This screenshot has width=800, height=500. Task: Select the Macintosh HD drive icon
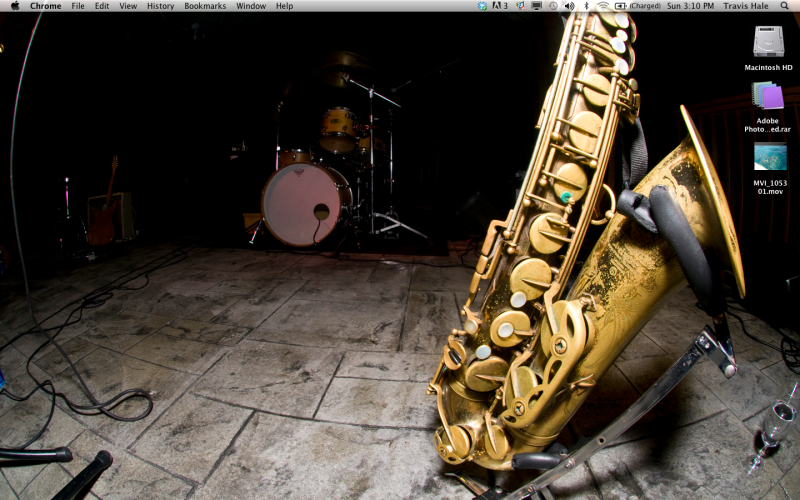click(768, 41)
